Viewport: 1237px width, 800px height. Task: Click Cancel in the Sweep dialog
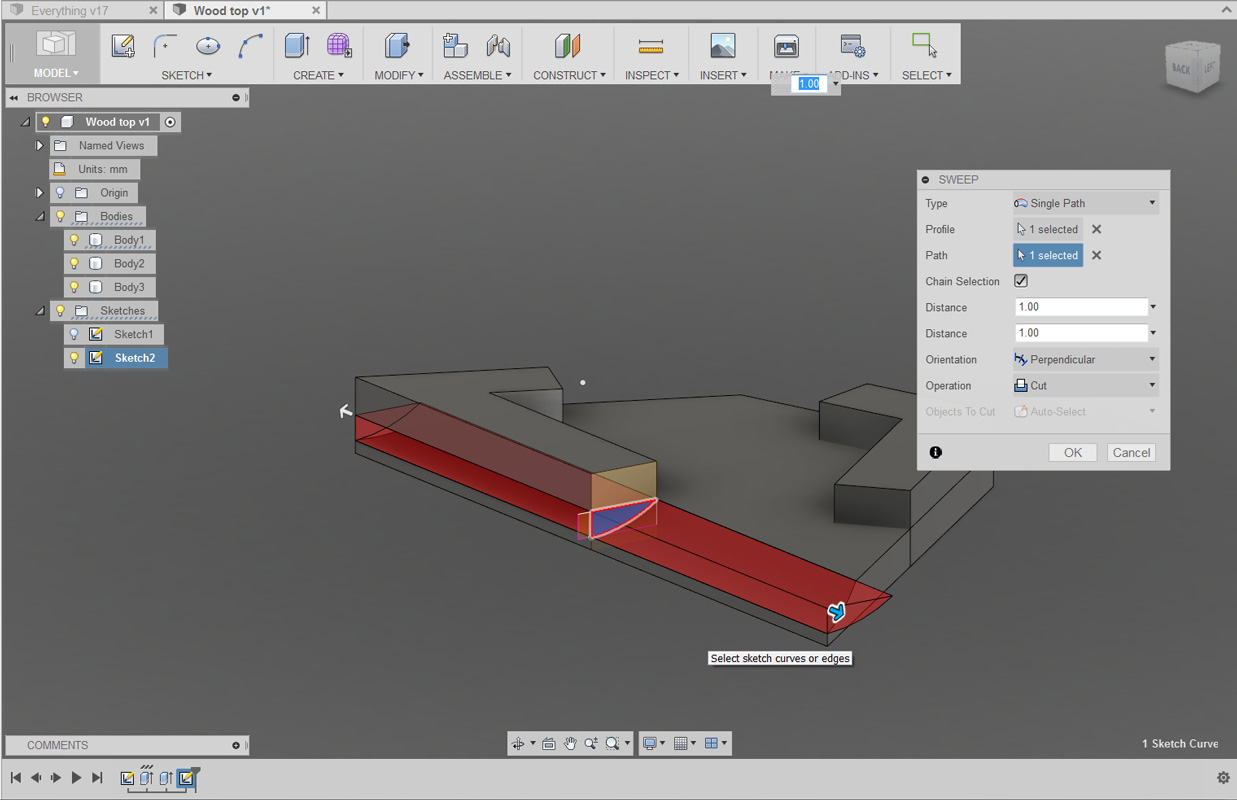click(1132, 452)
